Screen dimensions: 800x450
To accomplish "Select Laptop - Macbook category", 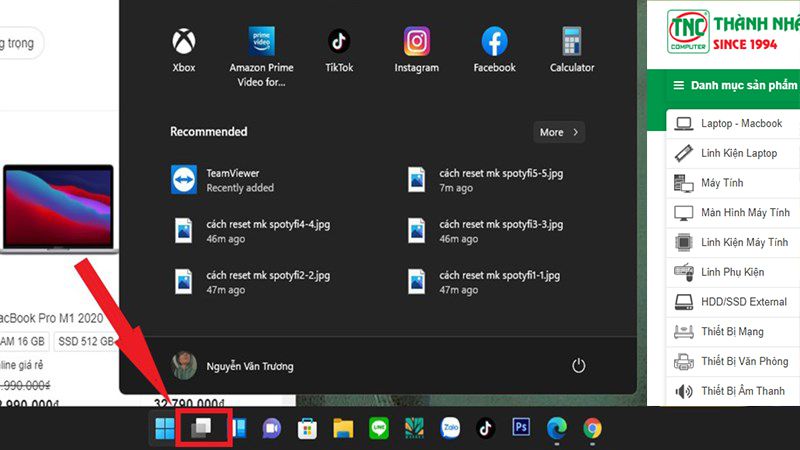I will point(733,123).
